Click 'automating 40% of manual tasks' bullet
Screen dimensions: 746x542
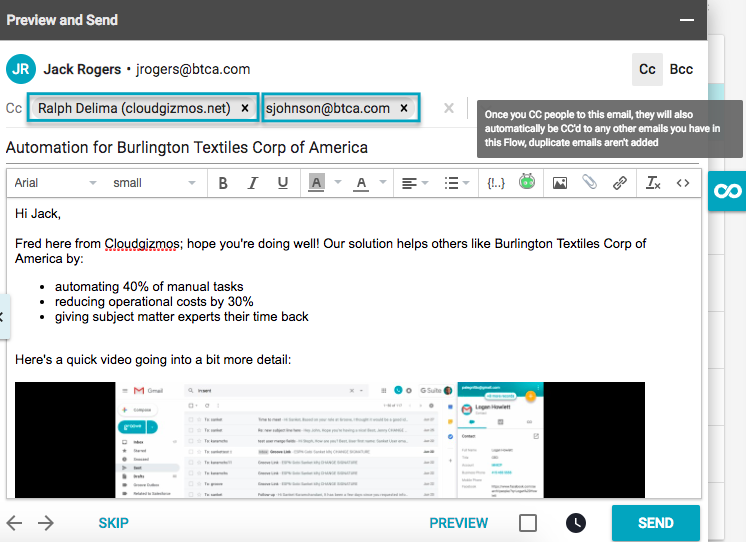[x=149, y=286]
